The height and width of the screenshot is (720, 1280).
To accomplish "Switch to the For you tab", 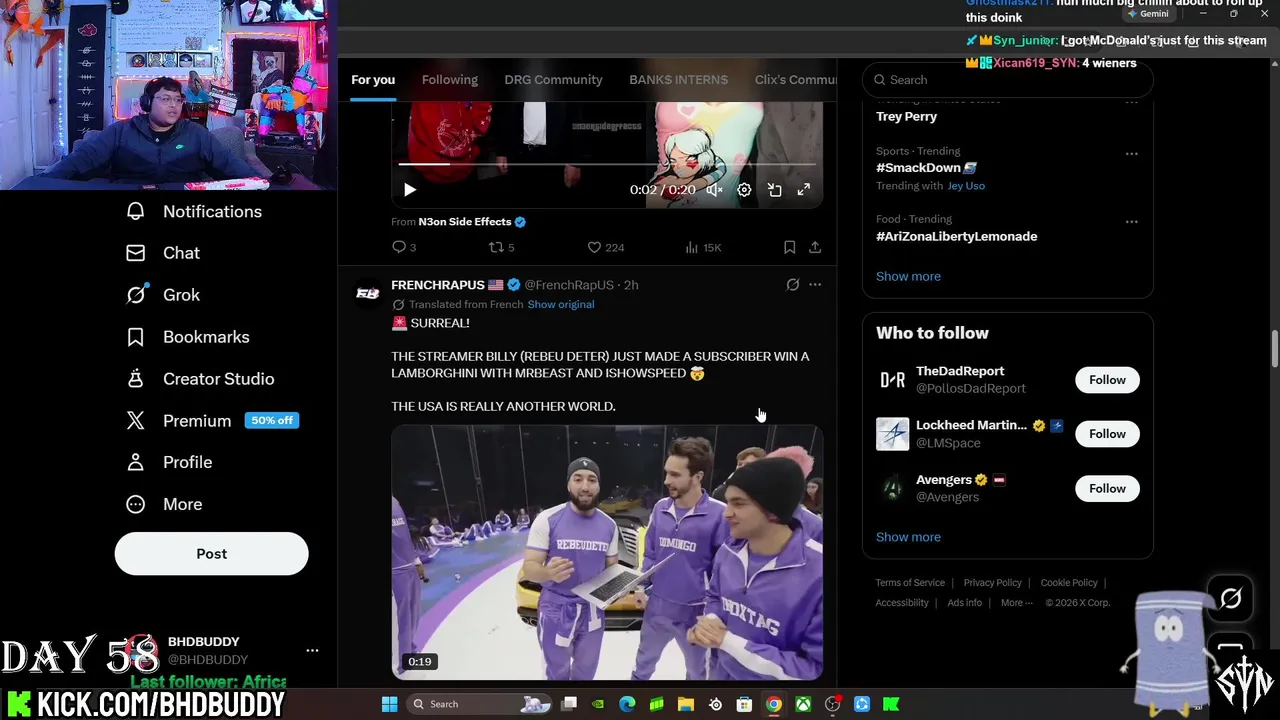I will [x=373, y=80].
